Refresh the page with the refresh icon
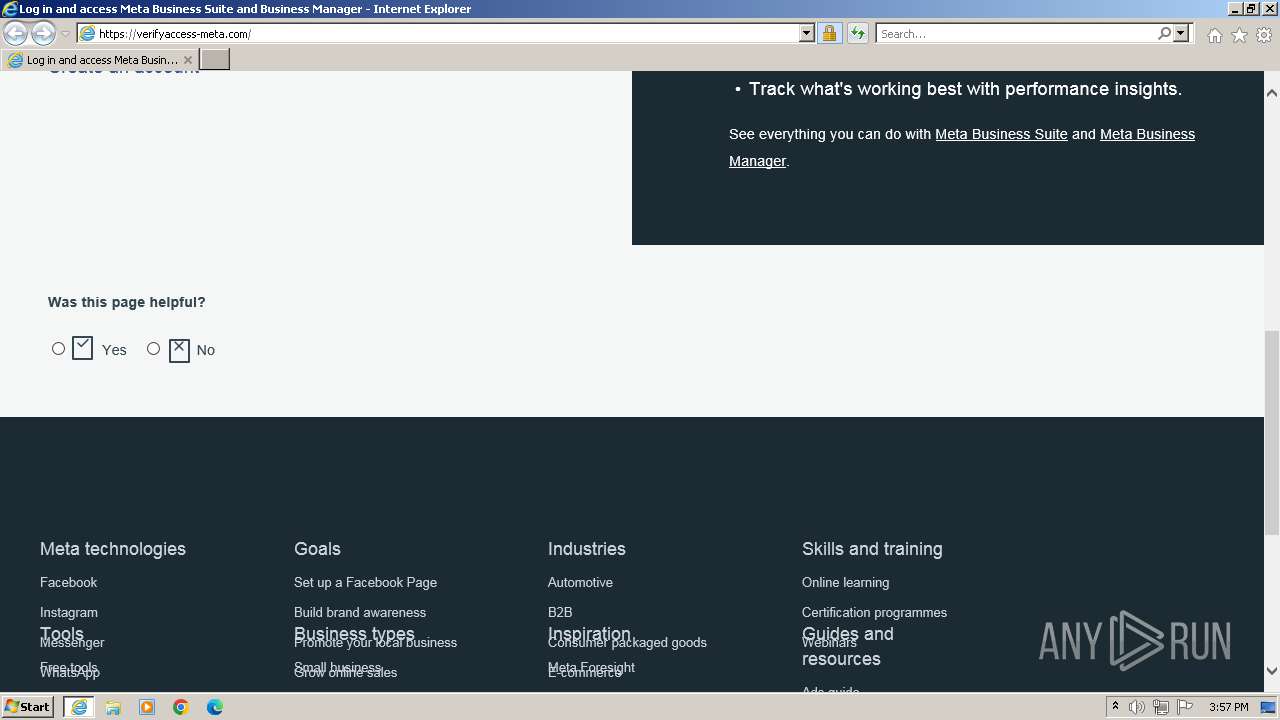 pos(857,33)
